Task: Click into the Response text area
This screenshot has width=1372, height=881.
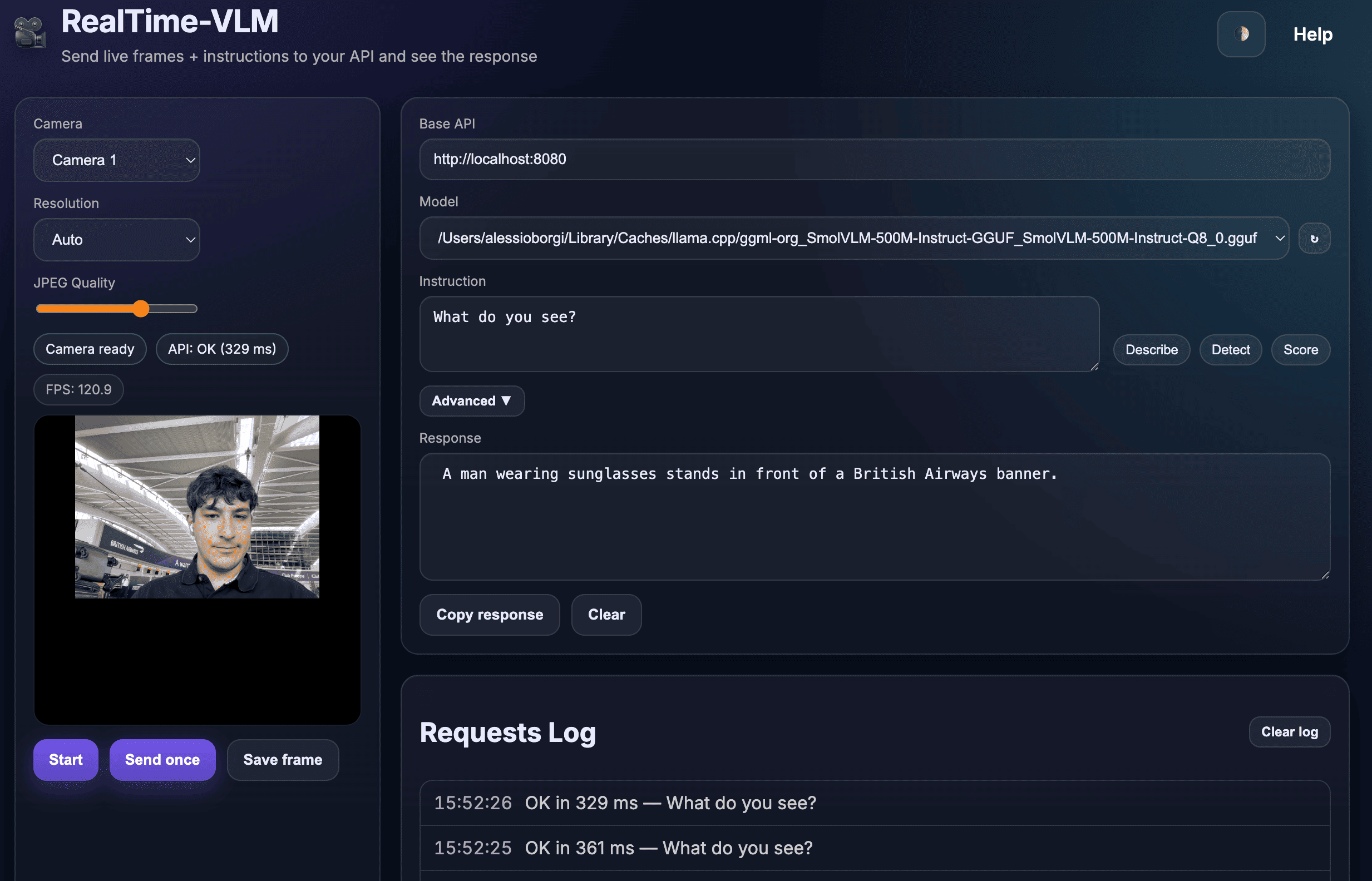Action: (x=874, y=517)
